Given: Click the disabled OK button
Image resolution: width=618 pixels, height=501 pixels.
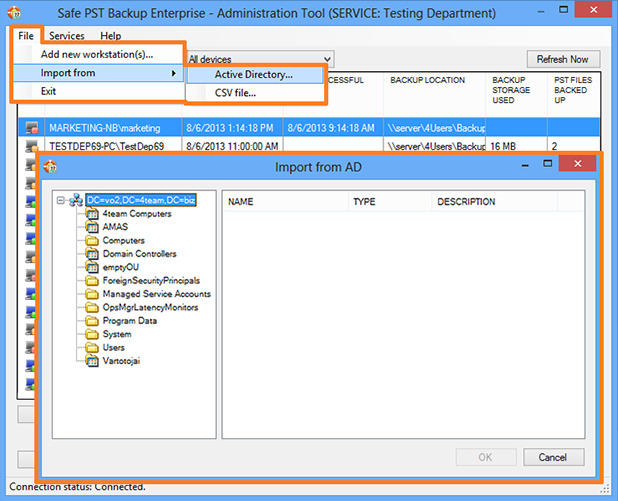Looking at the screenshot, I should (x=486, y=457).
